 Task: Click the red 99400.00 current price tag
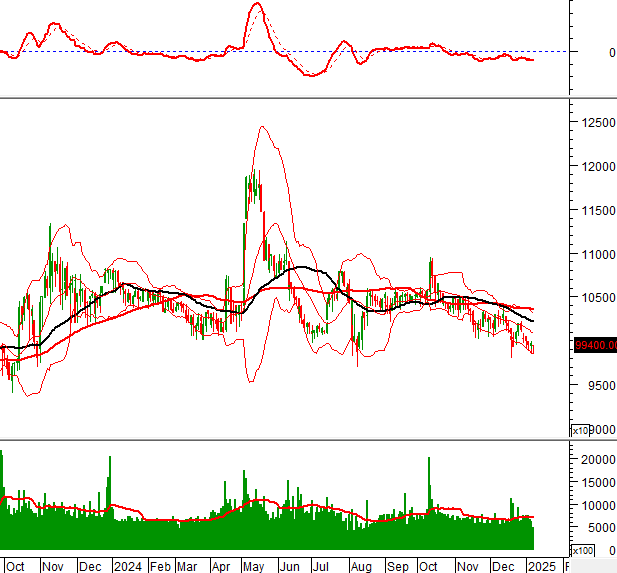point(595,345)
